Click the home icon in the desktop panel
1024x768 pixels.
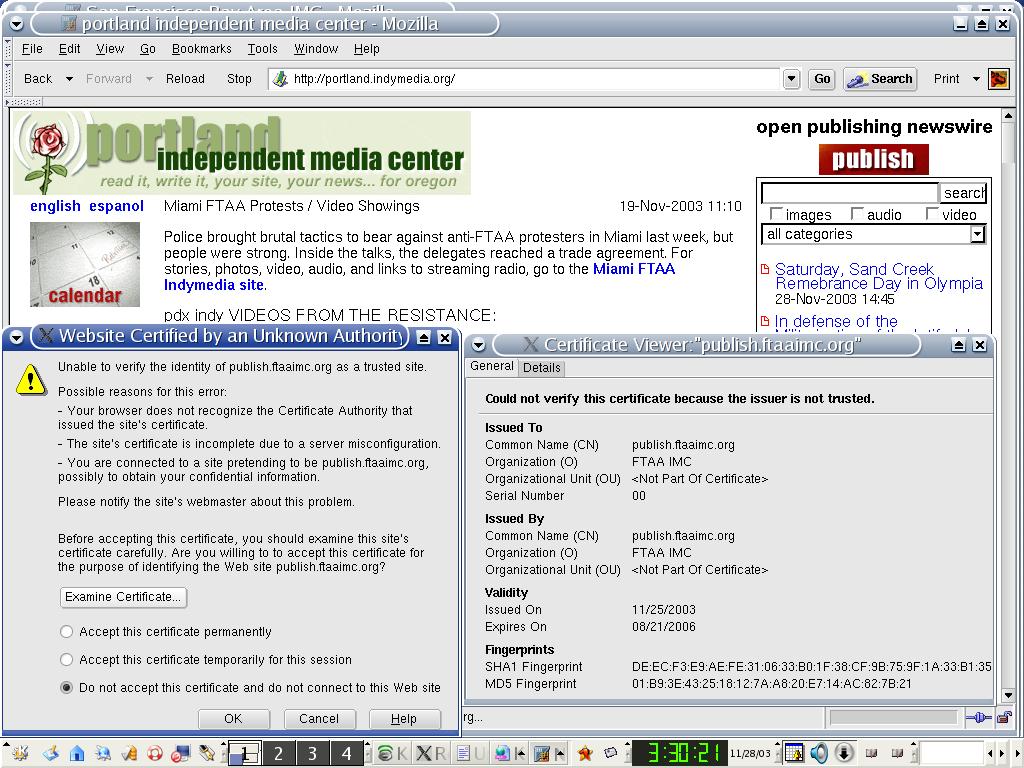(x=76, y=753)
